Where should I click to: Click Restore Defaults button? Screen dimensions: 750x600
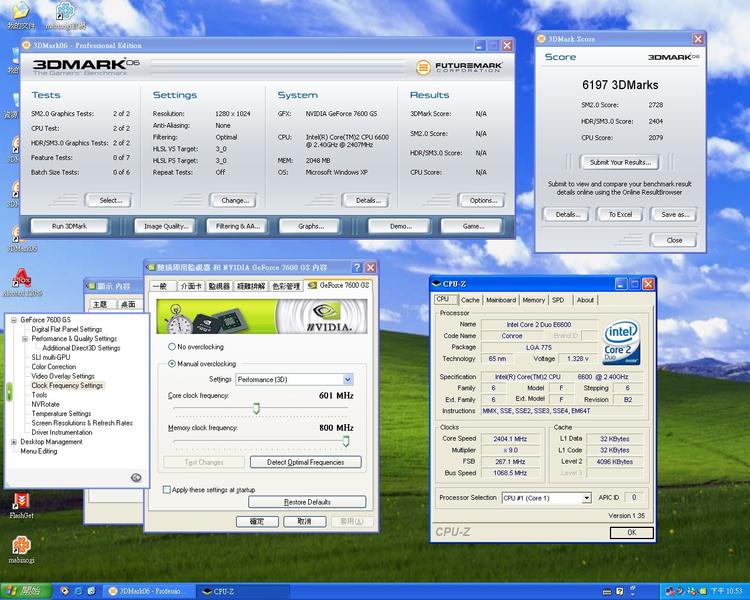pos(307,502)
